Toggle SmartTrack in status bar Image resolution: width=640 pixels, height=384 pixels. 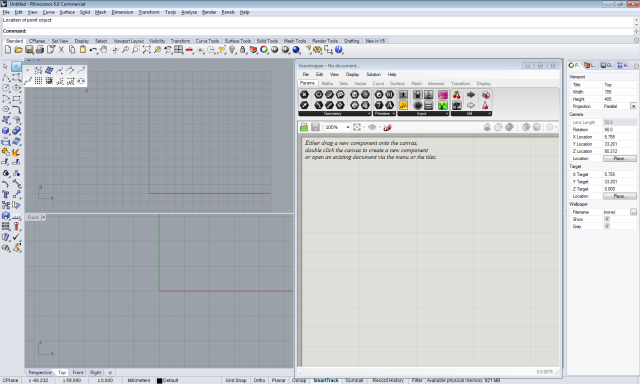coord(326,380)
